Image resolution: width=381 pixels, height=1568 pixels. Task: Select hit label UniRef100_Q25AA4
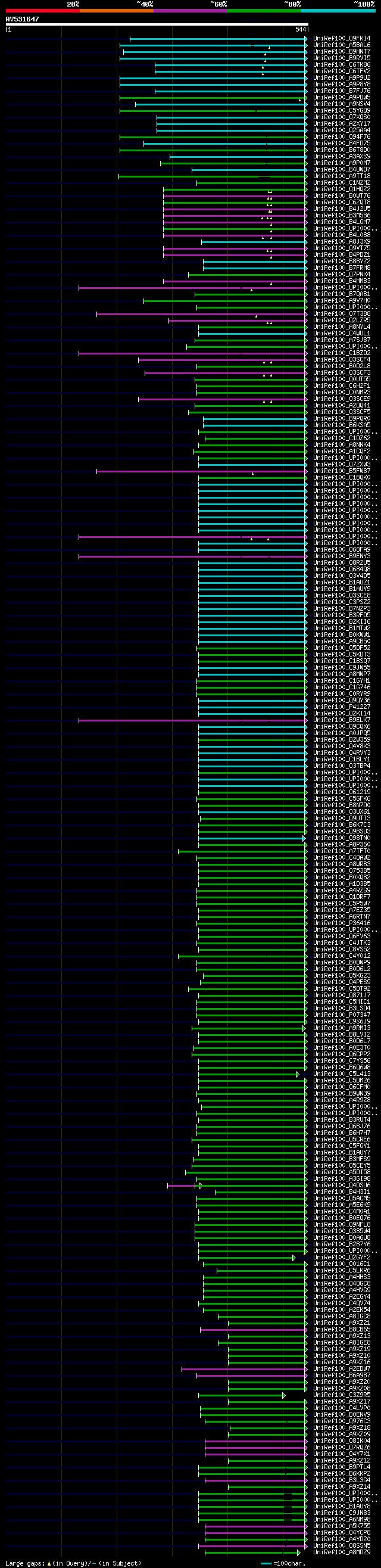(x=342, y=130)
